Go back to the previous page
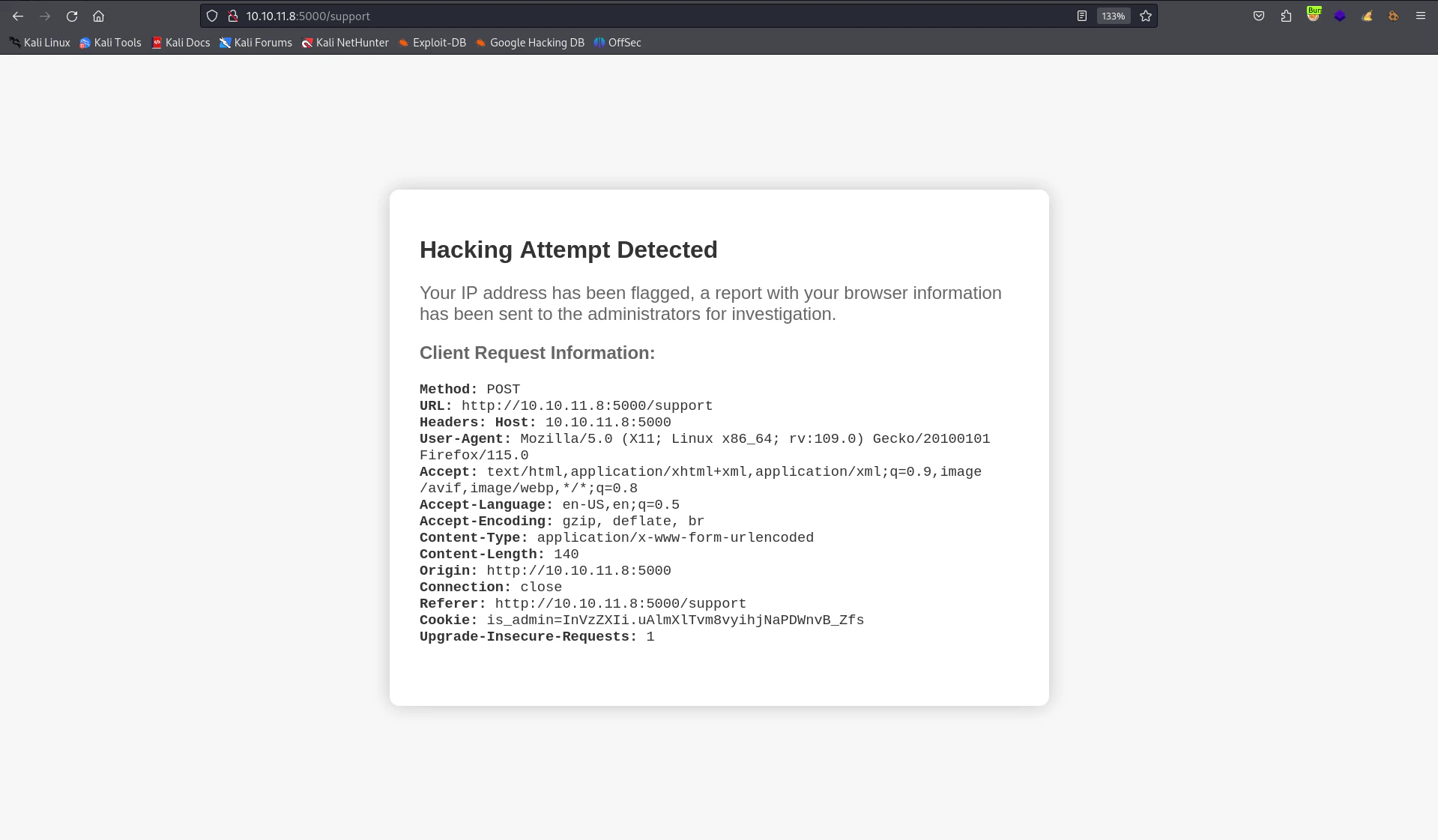This screenshot has width=1438, height=840. click(18, 16)
